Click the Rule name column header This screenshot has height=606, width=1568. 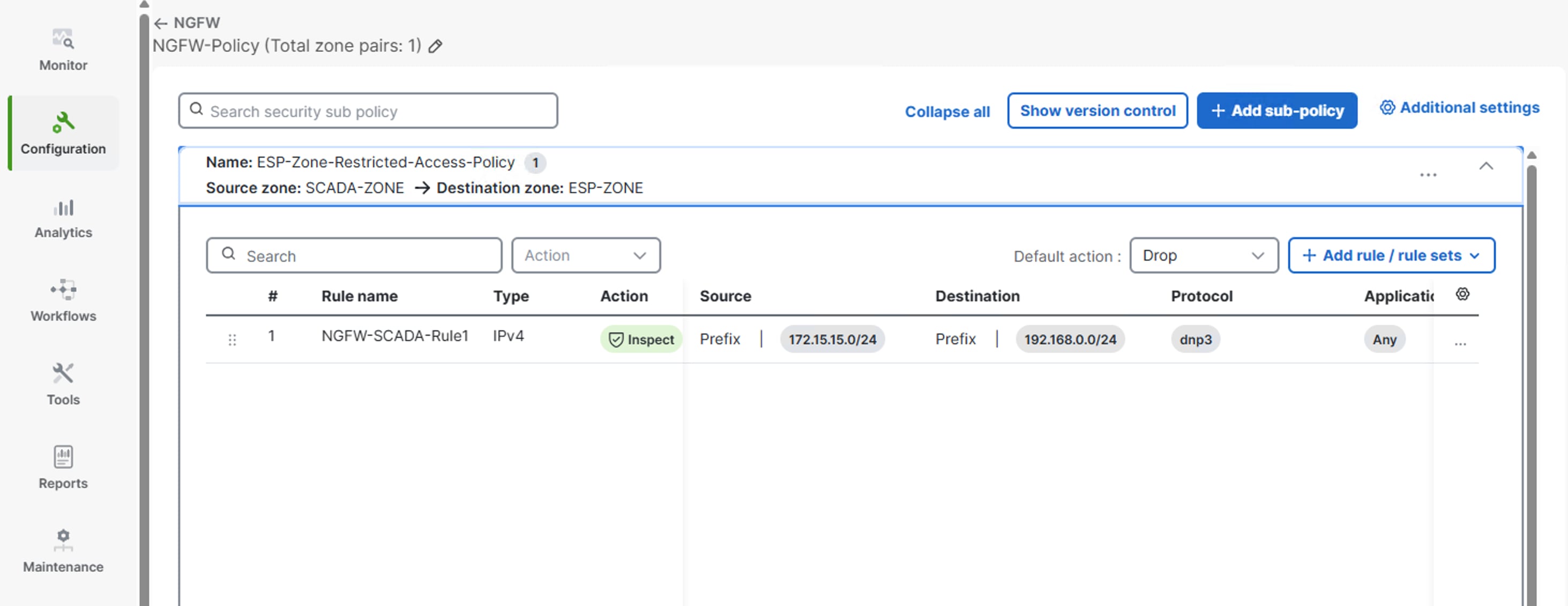coord(359,297)
